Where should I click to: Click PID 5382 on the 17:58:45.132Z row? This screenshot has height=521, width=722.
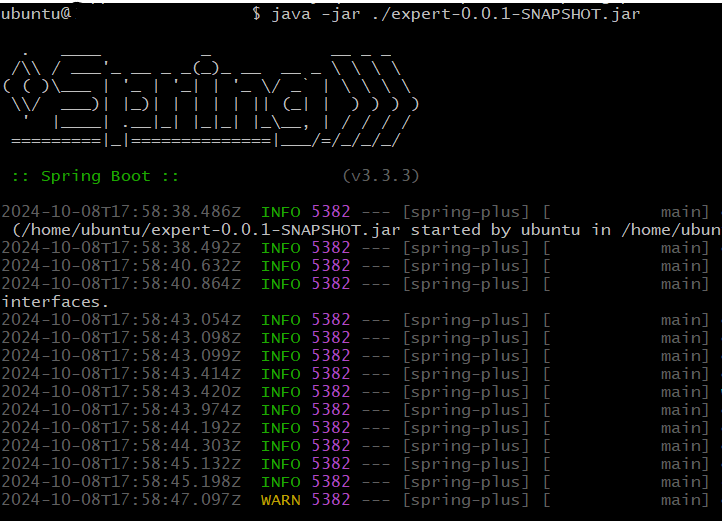(331, 463)
